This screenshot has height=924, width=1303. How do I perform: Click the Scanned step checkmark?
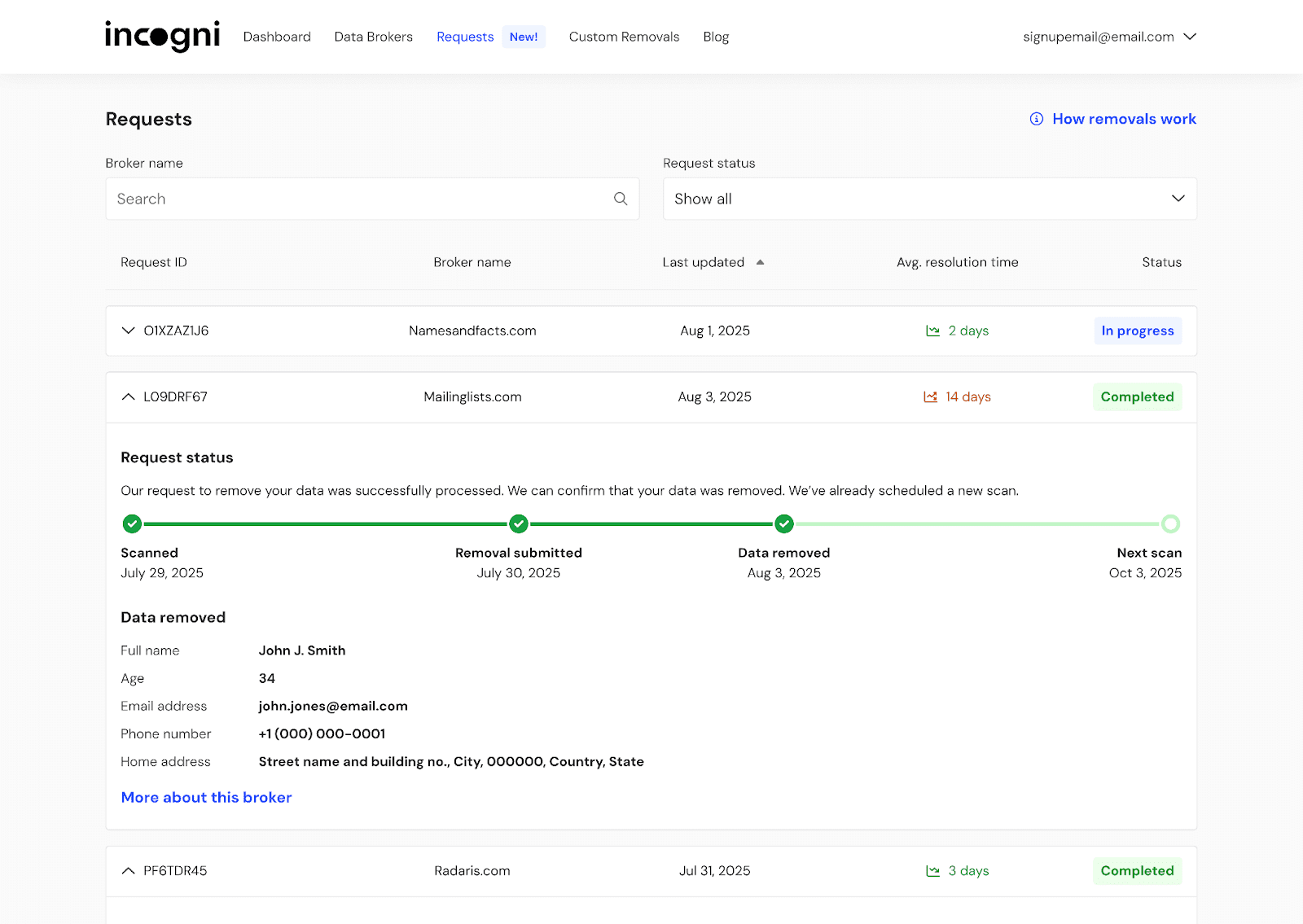coord(132,523)
